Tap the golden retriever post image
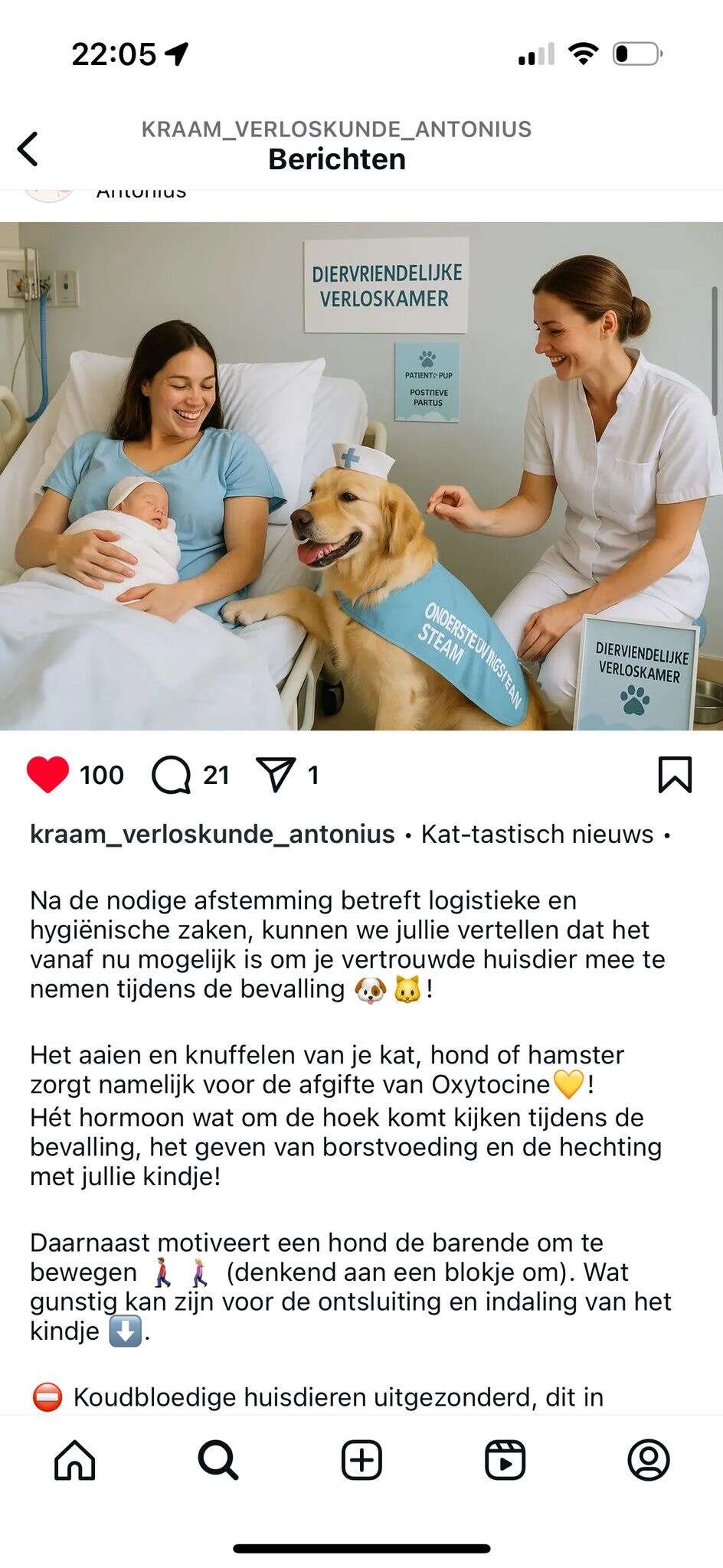The height and width of the screenshot is (1568, 723). click(x=361, y=476)
